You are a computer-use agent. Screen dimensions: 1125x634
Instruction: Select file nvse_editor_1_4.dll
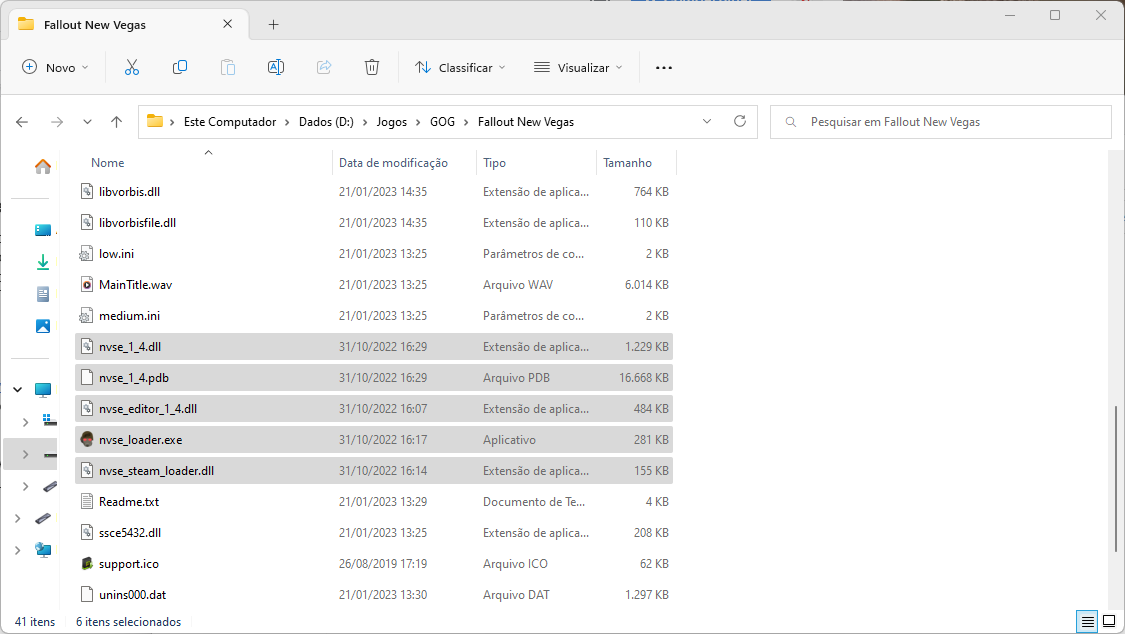(x=374, y=409)
